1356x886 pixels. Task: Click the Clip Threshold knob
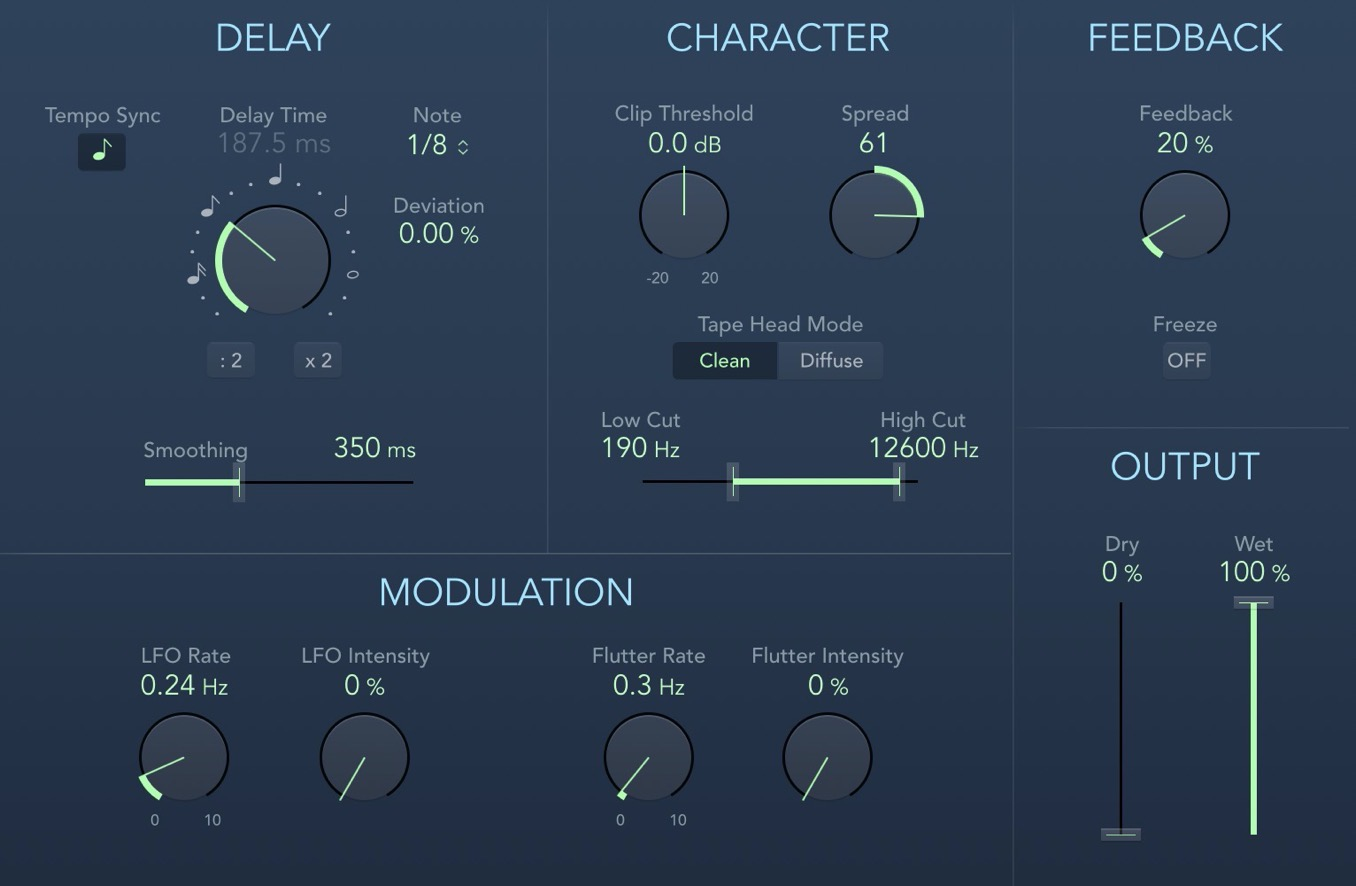[684, 215]
